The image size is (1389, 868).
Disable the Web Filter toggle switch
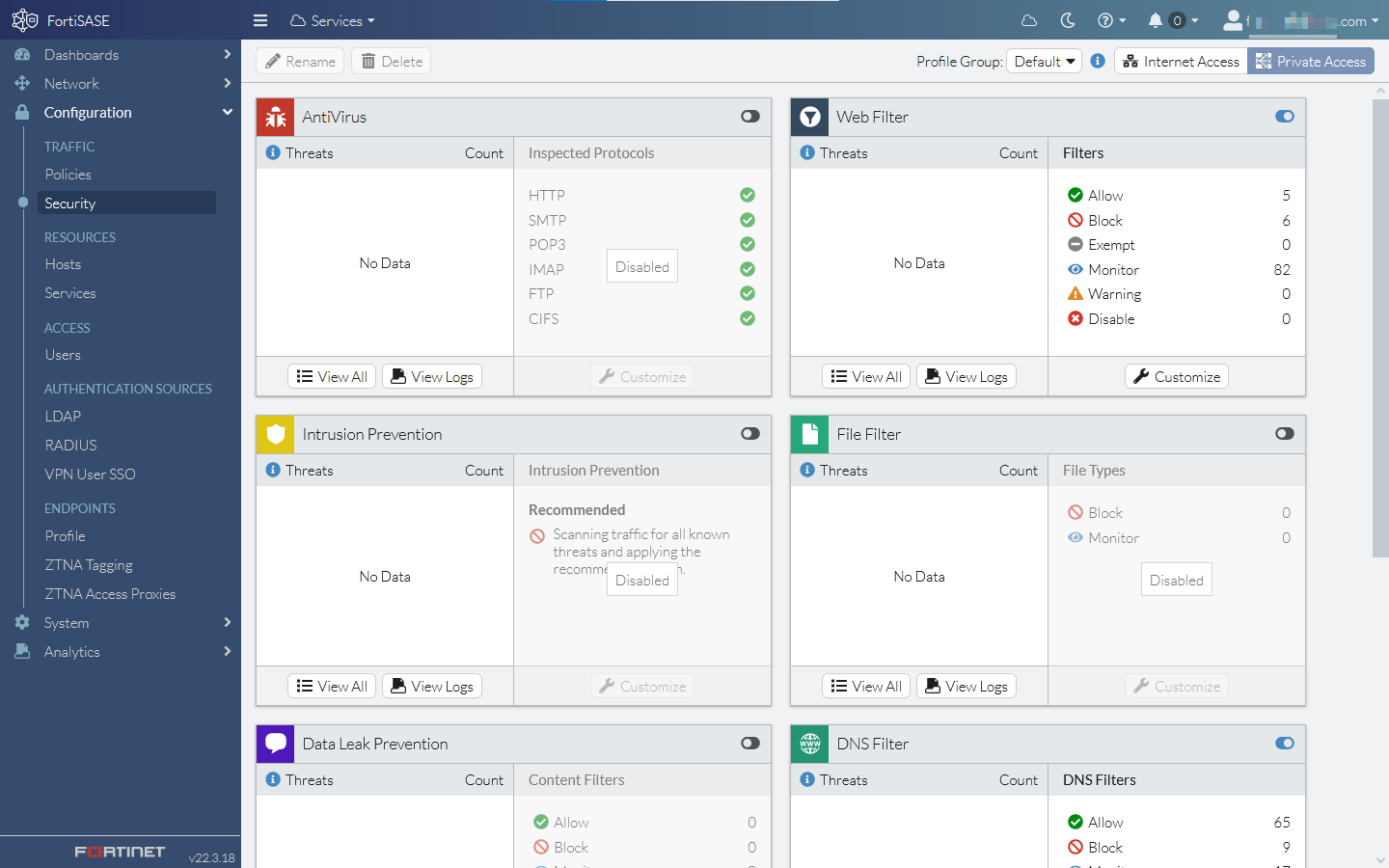[1285, 116]
